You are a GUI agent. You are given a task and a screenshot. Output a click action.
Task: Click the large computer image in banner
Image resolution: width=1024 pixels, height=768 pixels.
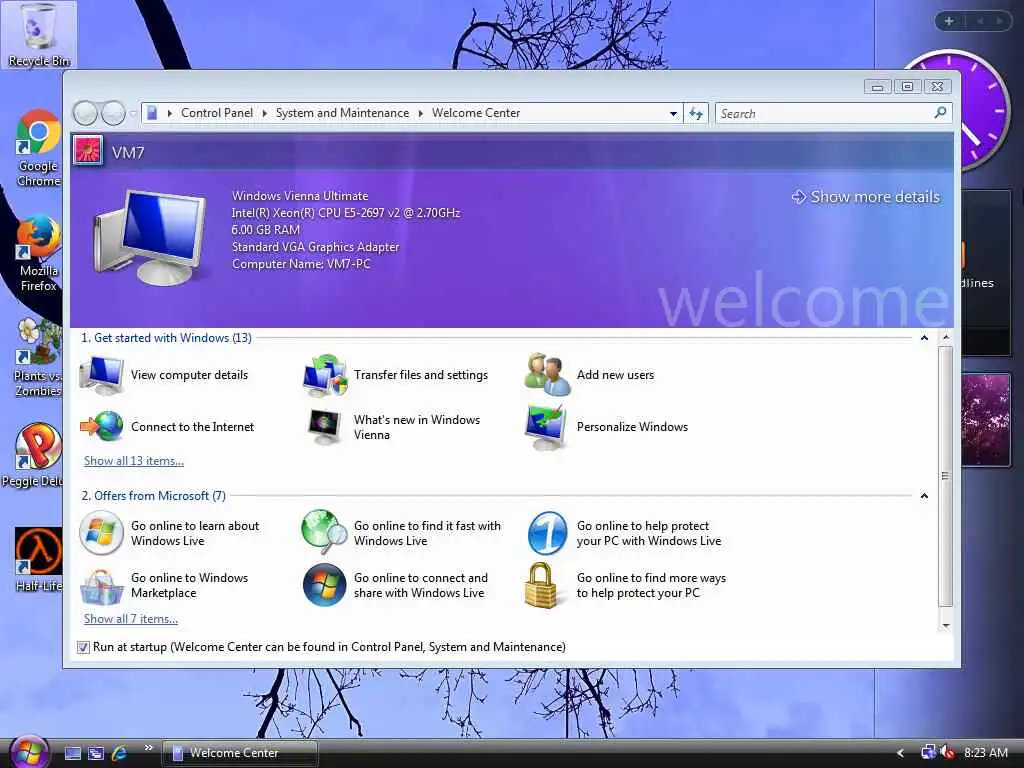pos(150,238)
